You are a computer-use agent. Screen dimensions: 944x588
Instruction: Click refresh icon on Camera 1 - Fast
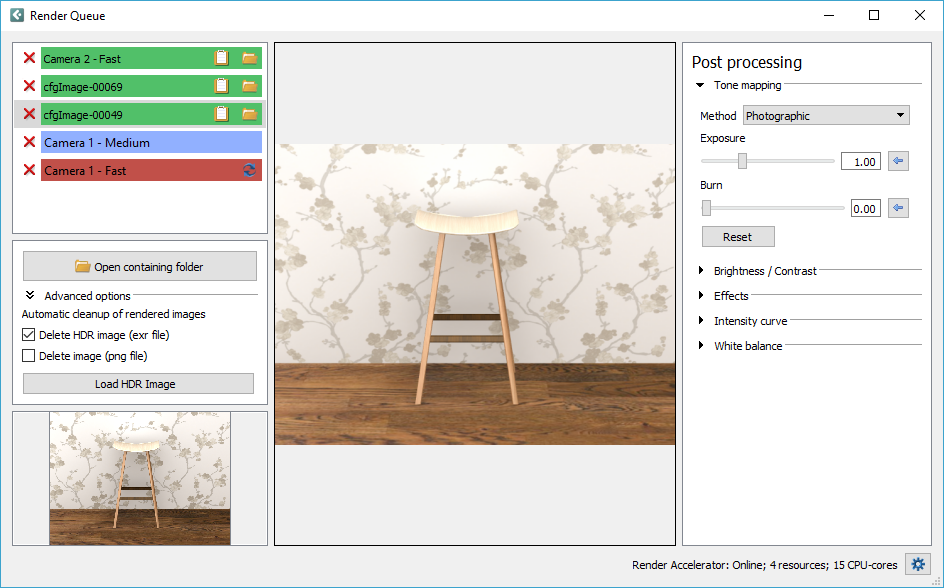tap(249, 171)
